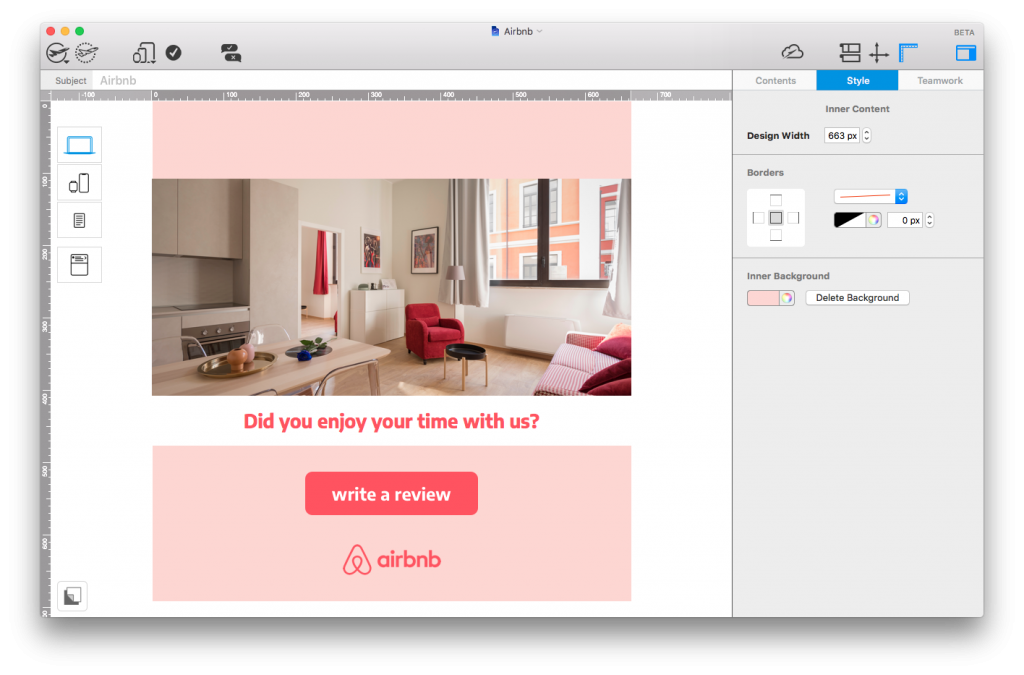
Task: Click the cloud sync icon
Action: tap(793, 52)
